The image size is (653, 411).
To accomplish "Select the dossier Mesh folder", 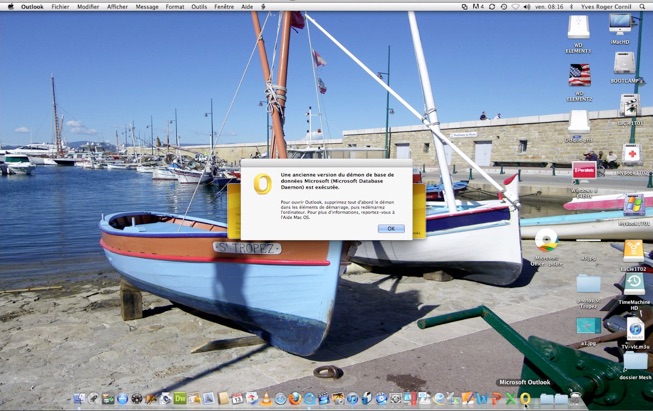I will pos(635,361).
